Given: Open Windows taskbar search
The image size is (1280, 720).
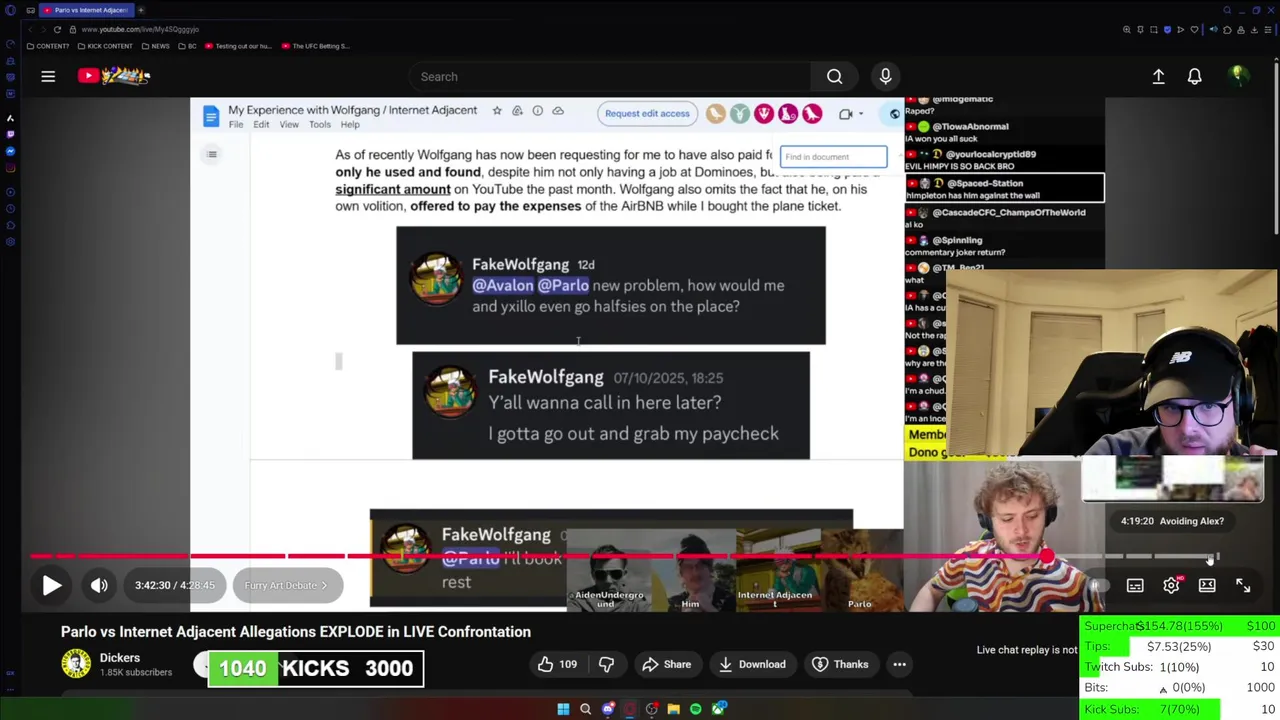Looking at the screenshot, I should click(x=585, y=709).
